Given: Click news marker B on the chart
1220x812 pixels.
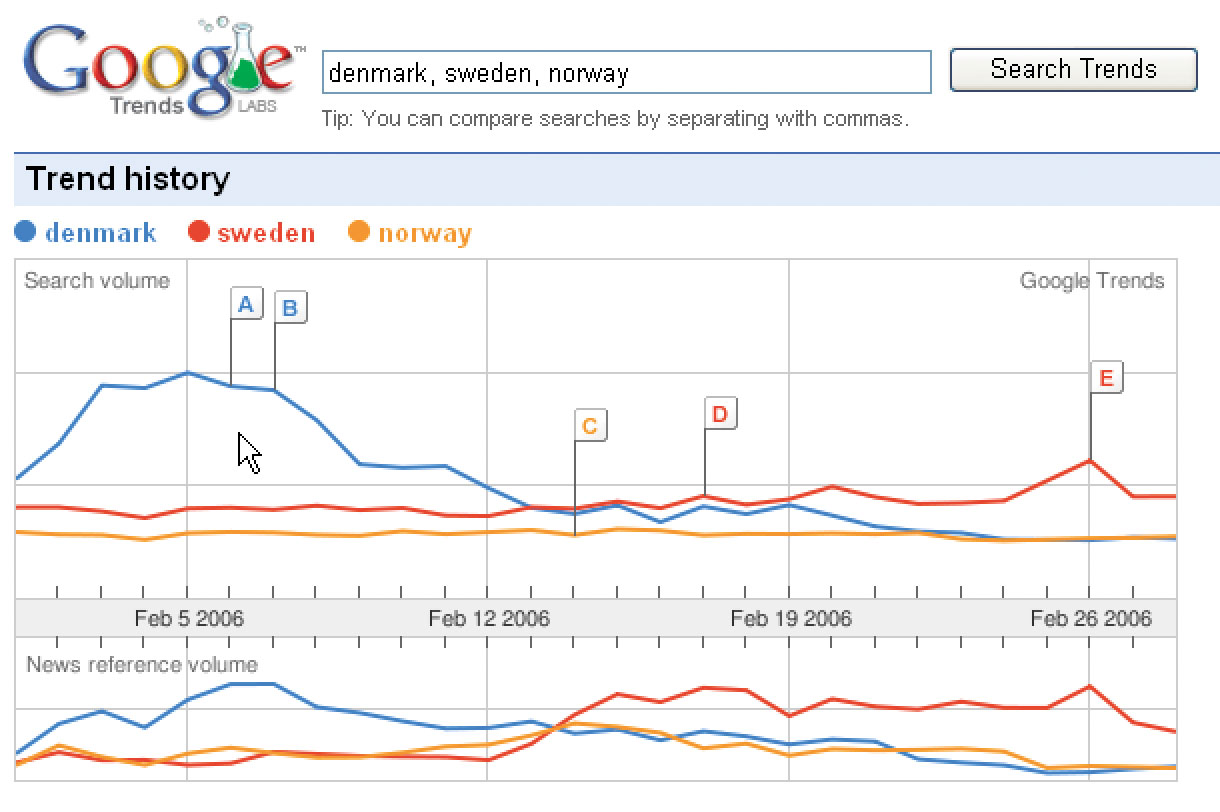Looking at the screenshot, I should click(290, 308).
